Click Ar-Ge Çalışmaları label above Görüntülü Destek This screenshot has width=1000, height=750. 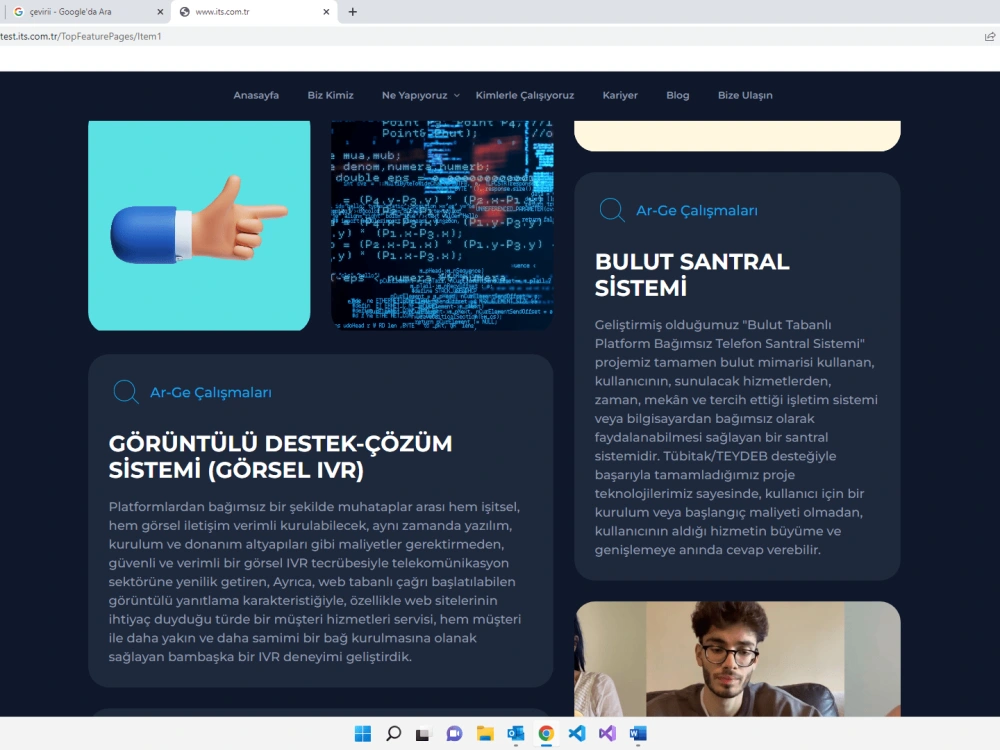point(210,392)
